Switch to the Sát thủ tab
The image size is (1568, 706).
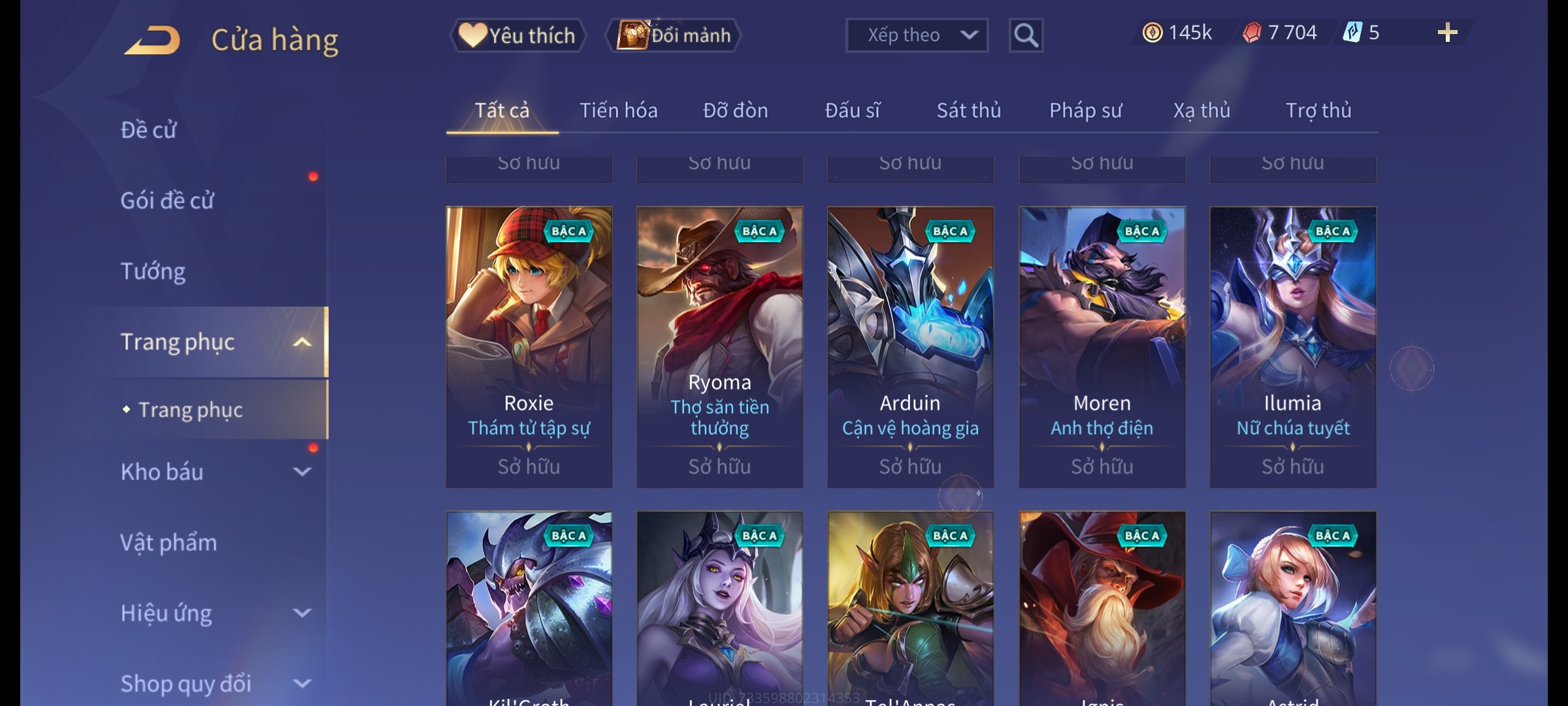click(x=969, y=110)
